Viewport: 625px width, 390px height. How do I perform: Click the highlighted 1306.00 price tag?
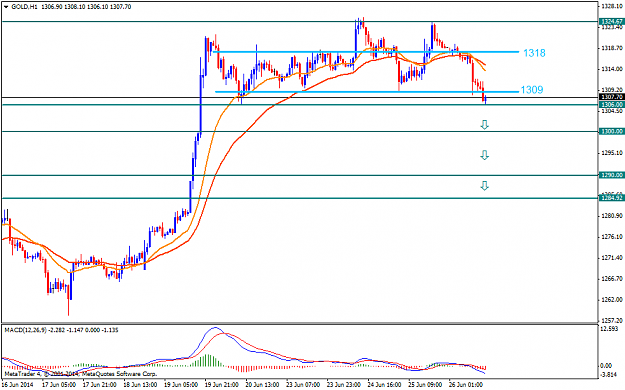point(612,104)
